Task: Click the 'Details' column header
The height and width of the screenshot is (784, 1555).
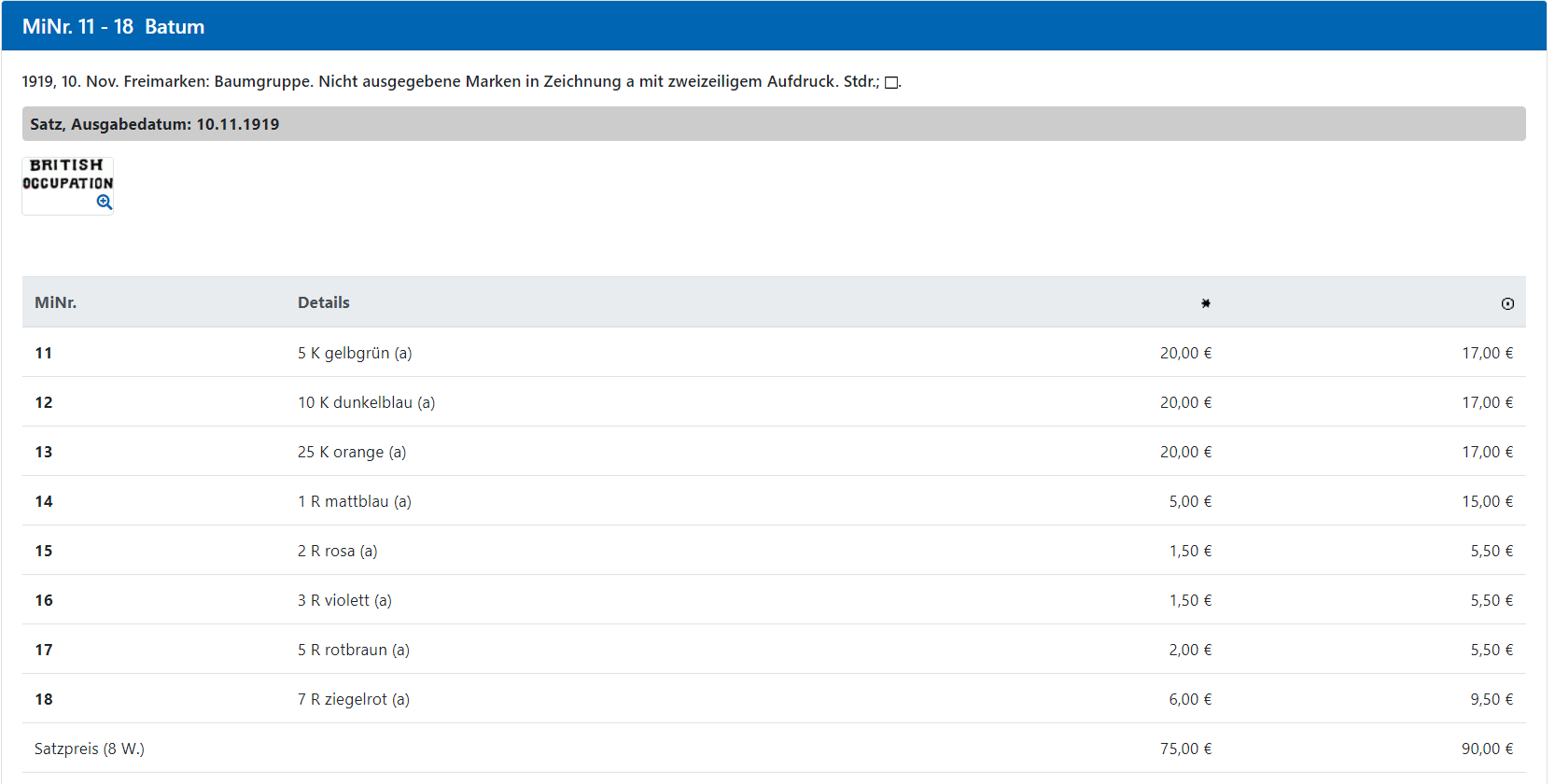Action: pos(323,302)
